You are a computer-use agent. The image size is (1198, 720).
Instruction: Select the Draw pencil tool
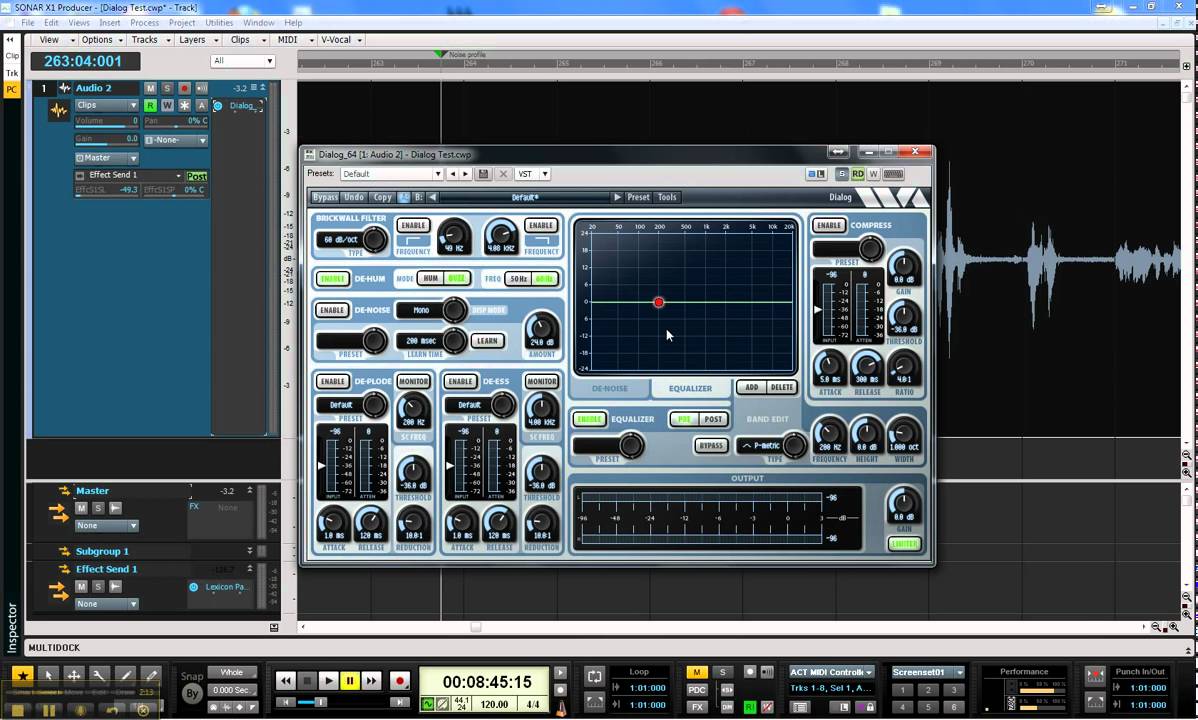pos(125,675)
